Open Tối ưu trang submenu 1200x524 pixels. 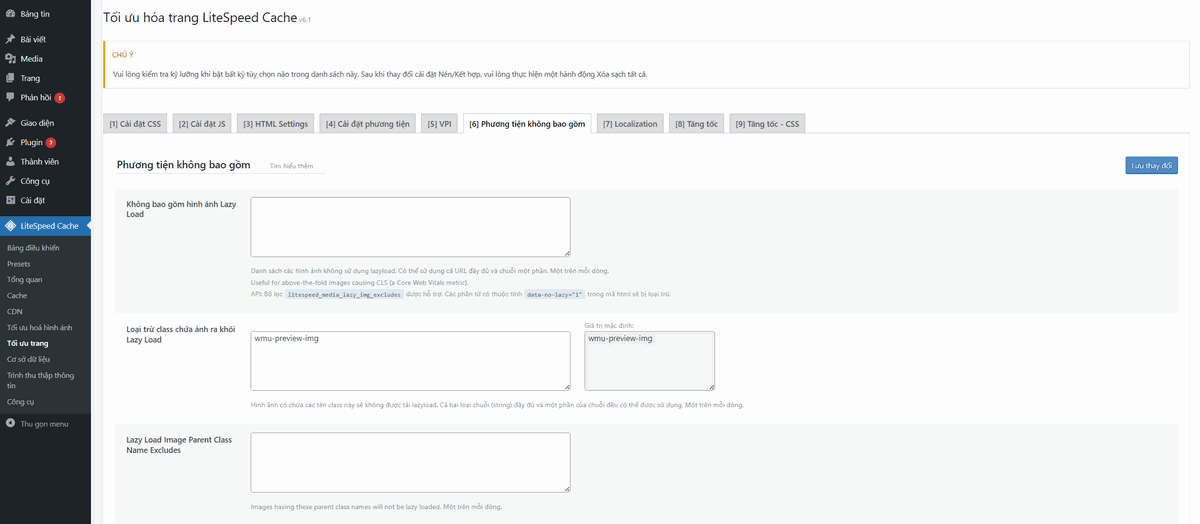click(28, 343)
